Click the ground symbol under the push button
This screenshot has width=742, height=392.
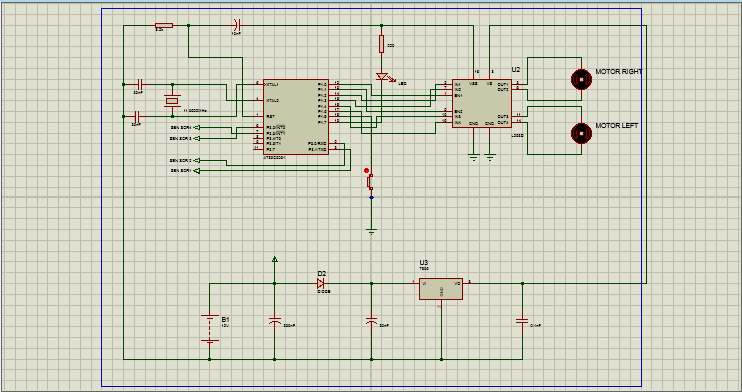coord(371,232)
